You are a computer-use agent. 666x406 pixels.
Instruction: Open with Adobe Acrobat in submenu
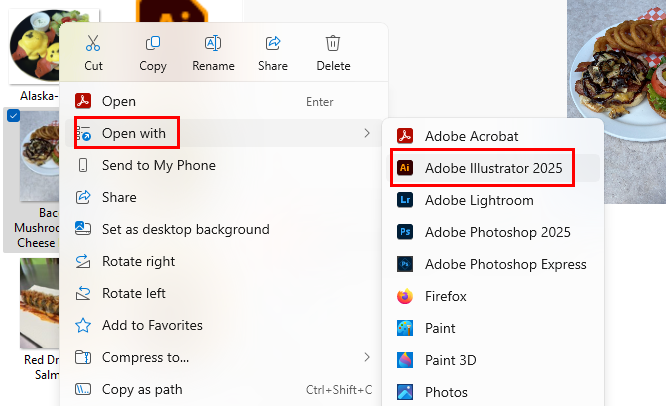point(493,136)
